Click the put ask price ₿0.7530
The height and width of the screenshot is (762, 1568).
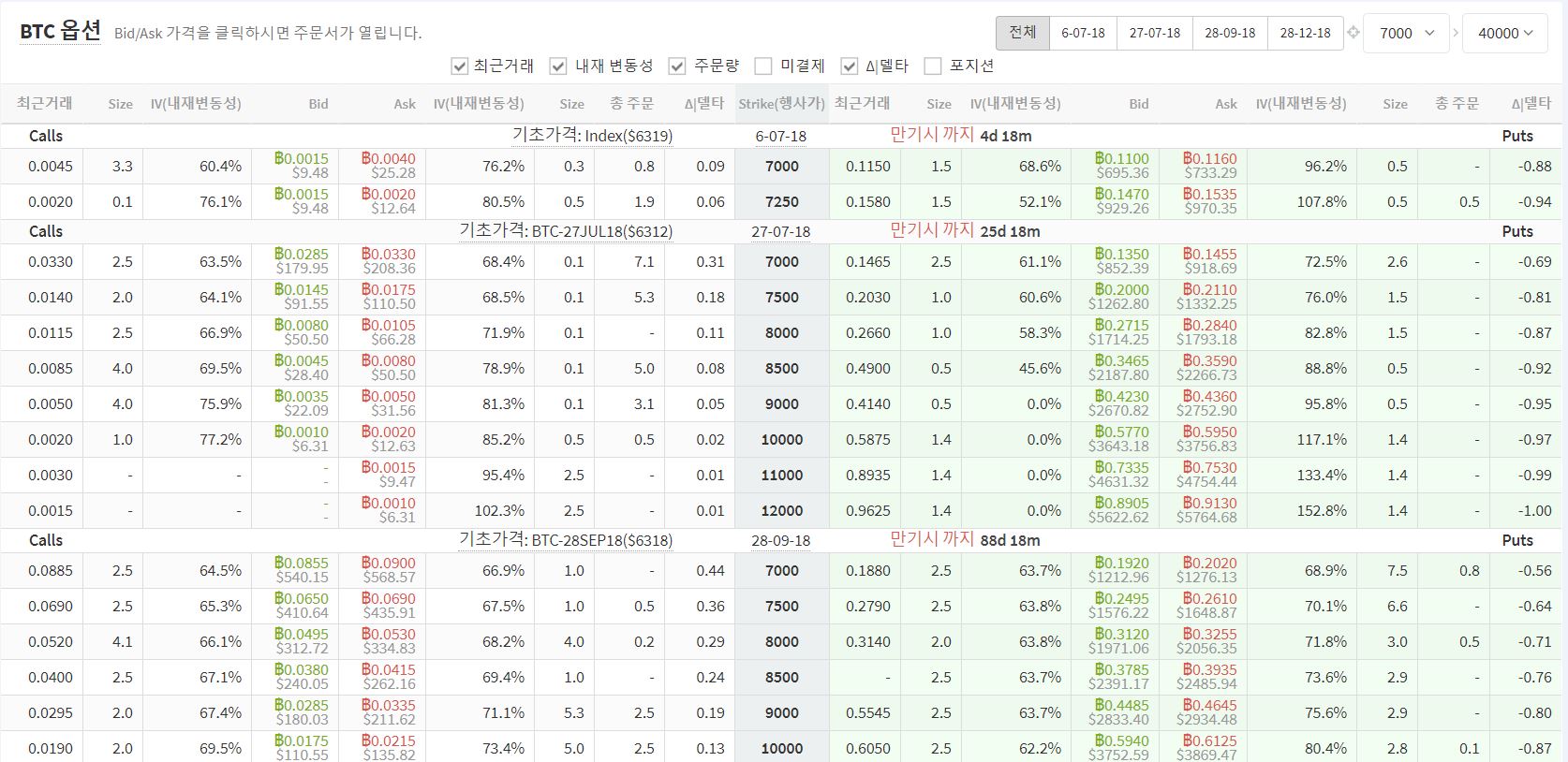click(1209, 468)
